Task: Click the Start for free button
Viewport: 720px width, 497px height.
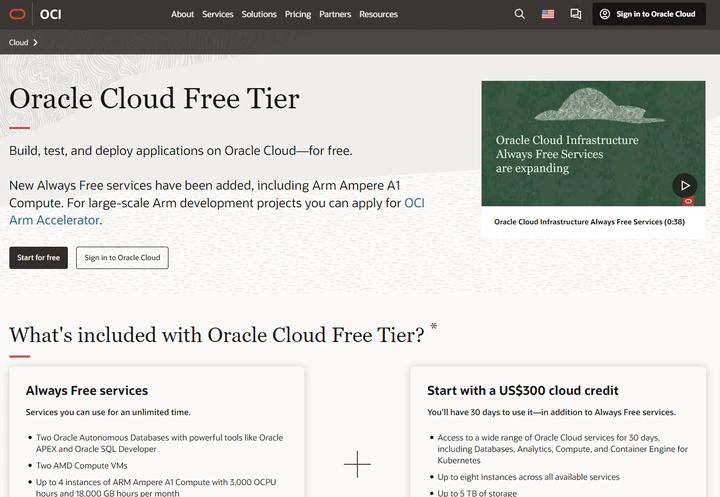Action: coord(39,258)
